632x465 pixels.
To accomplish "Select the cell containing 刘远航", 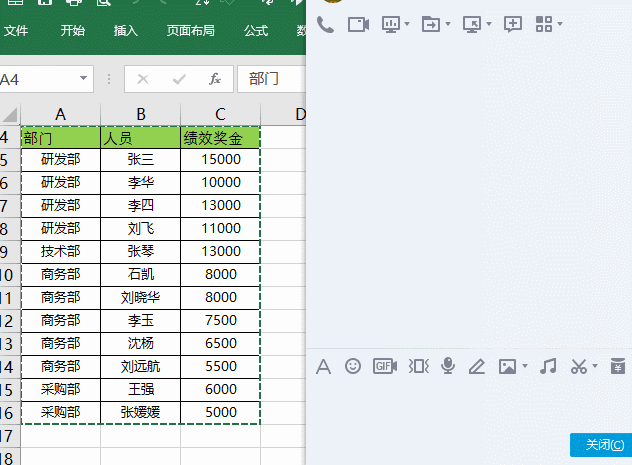I will click(x=141, y=367).
